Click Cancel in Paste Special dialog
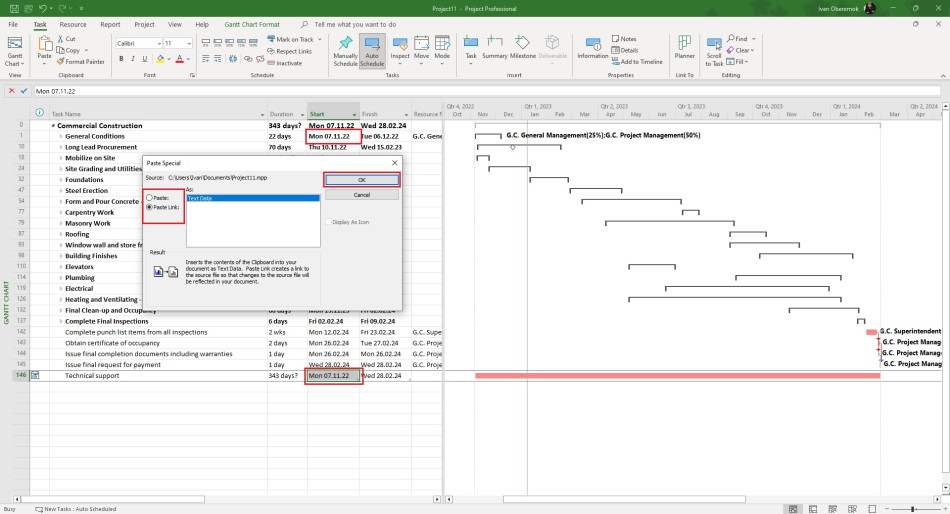 click(x=362, y=195)
